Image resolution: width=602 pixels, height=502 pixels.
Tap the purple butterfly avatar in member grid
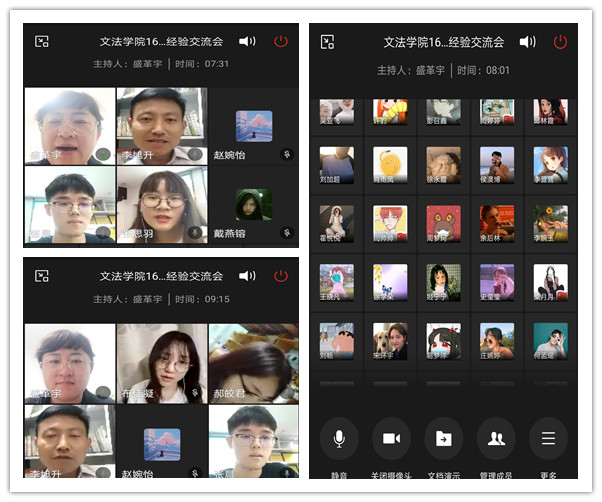click(390, 282)
